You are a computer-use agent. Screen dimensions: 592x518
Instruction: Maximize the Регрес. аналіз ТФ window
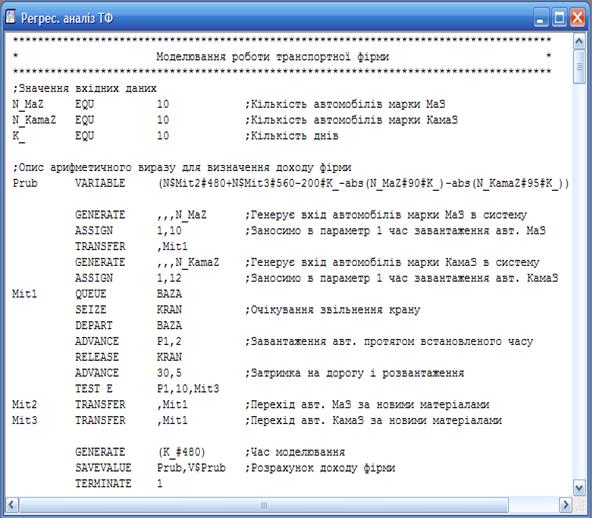point(559,18)
